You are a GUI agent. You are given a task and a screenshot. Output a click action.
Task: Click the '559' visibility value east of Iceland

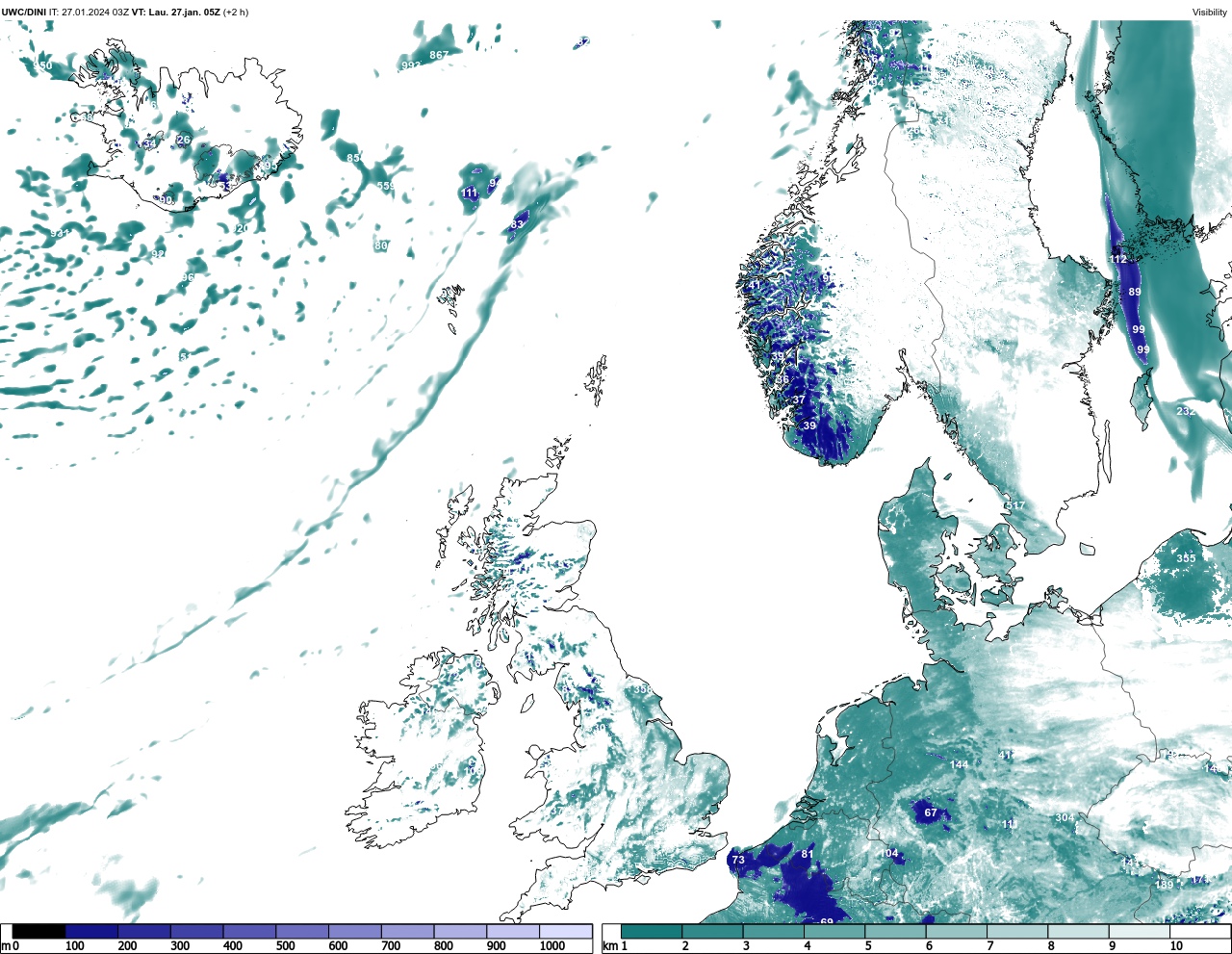(x=386, y=186)
